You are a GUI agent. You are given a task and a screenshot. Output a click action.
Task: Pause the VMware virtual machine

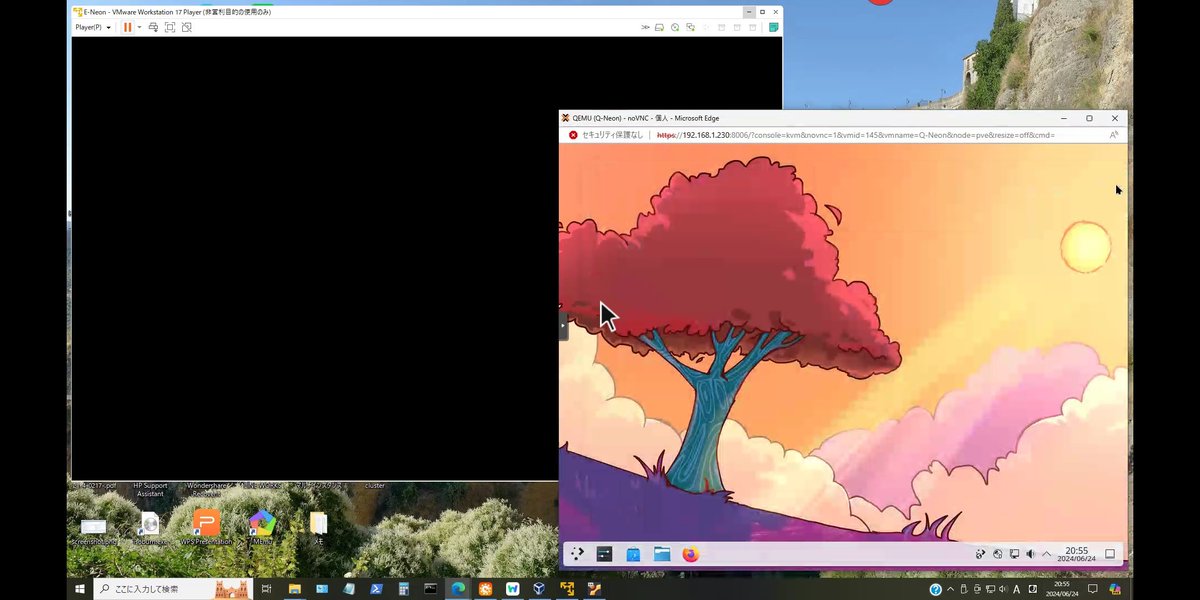(x=127, y=27)
